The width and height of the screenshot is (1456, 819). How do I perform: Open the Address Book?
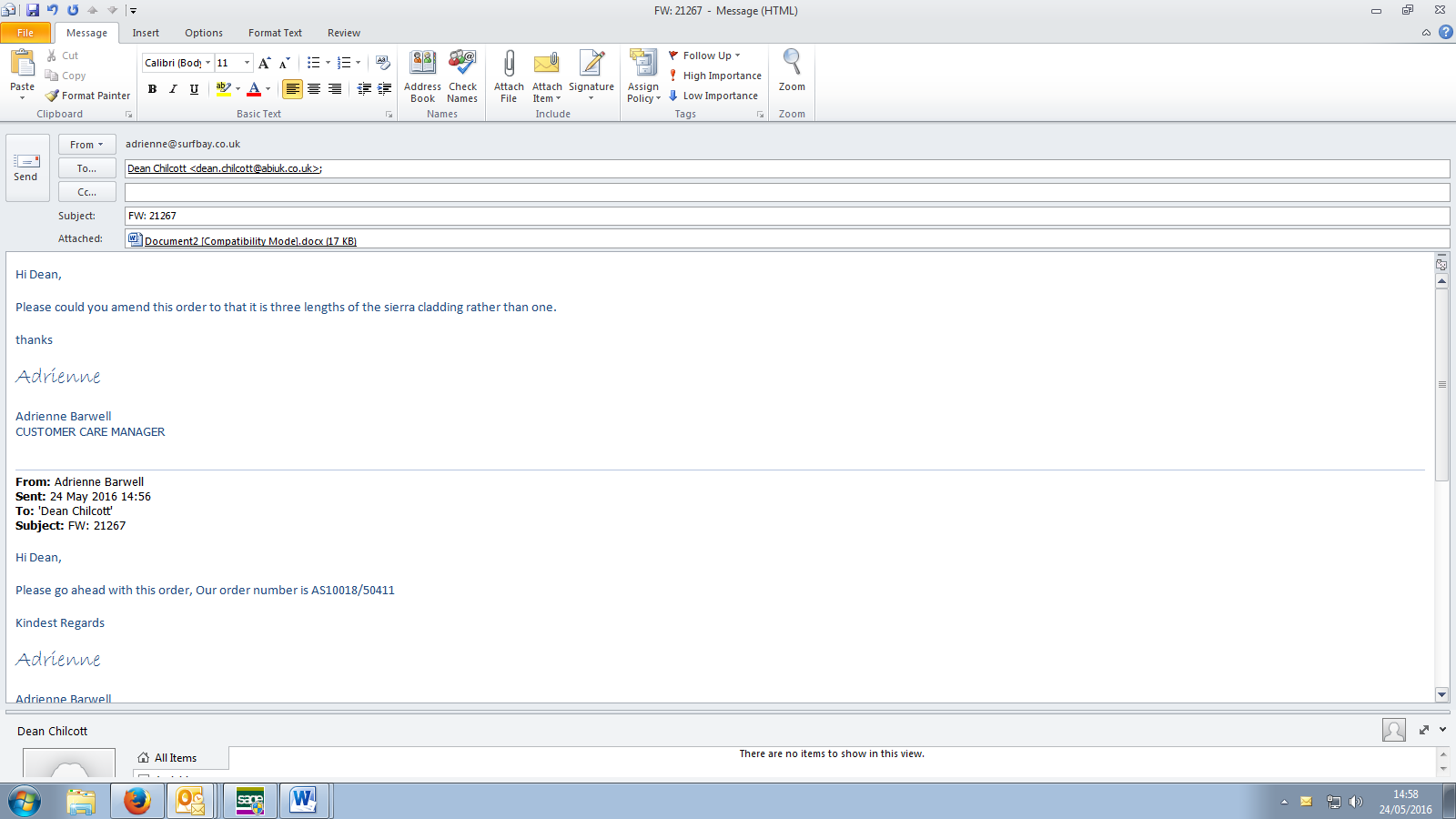422,64
